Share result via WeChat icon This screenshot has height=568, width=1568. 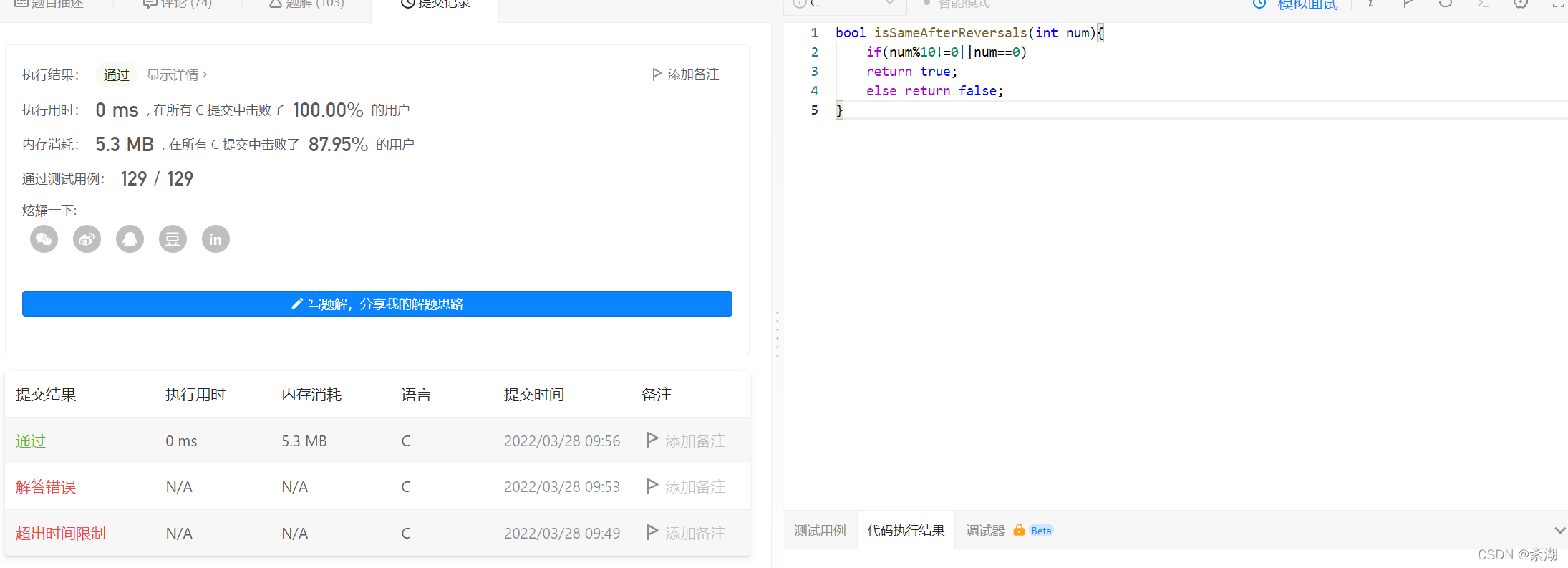tap(44, 239)
